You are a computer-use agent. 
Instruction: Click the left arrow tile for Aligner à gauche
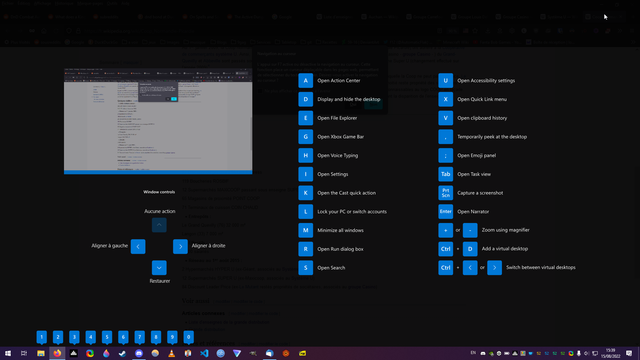[138, 246]
